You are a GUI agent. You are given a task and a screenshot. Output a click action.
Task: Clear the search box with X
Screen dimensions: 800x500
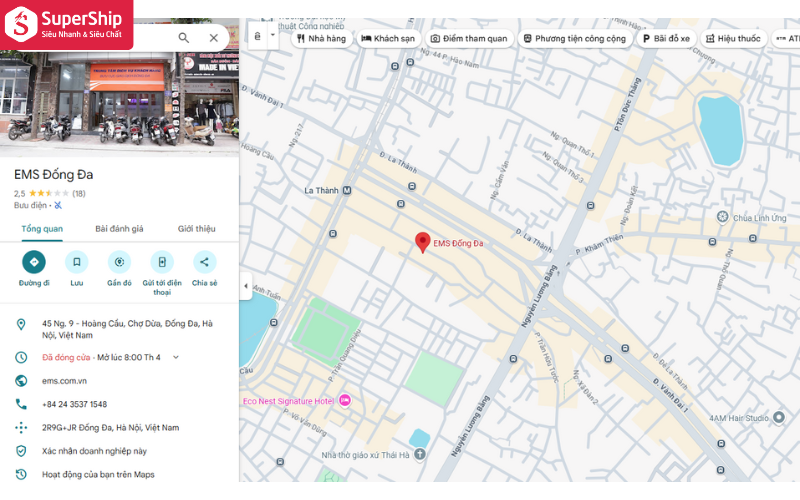click(x=214, y=38)
